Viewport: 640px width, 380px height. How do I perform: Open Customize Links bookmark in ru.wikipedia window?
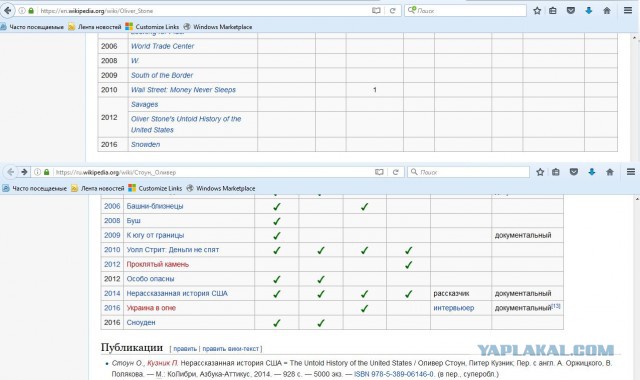(155, 188)
